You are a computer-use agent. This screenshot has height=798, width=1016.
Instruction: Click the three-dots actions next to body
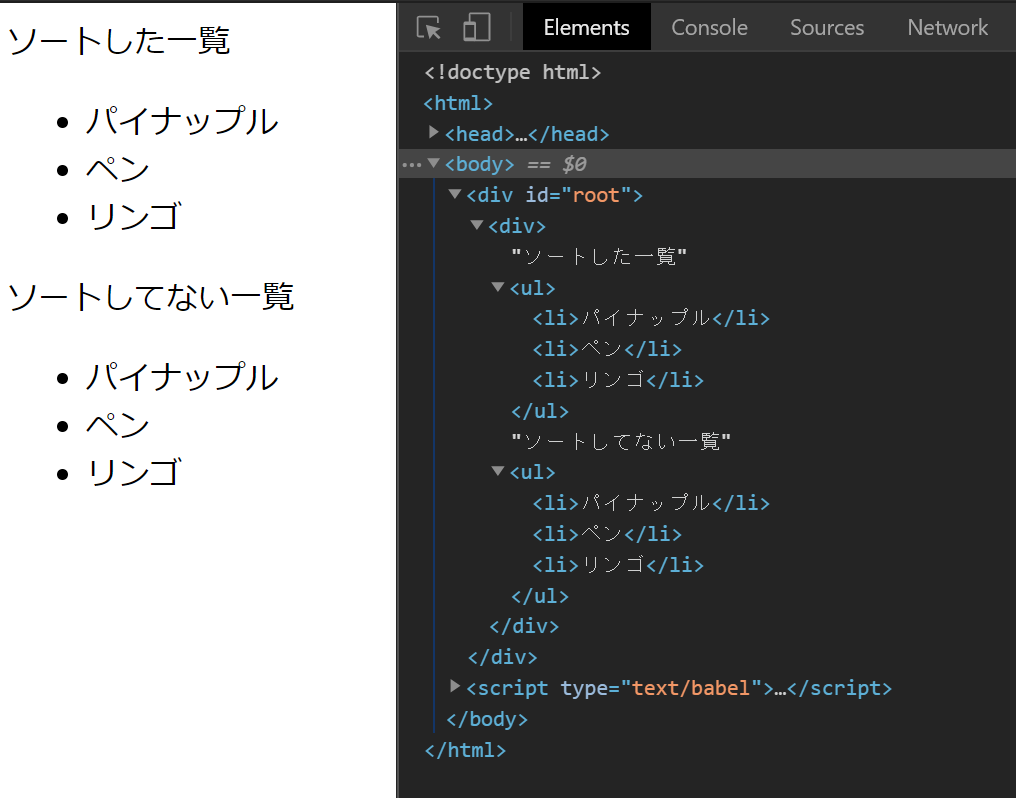pyautogui.click(x=411, y=165)
